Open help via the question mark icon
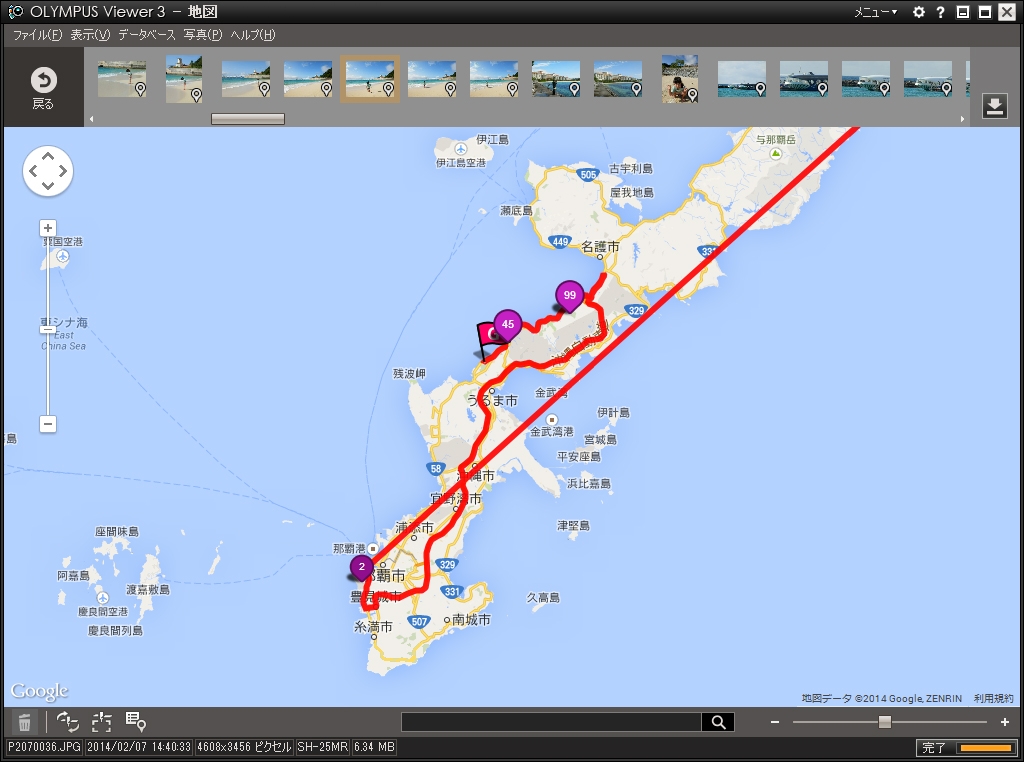 [x=940, y=12]
